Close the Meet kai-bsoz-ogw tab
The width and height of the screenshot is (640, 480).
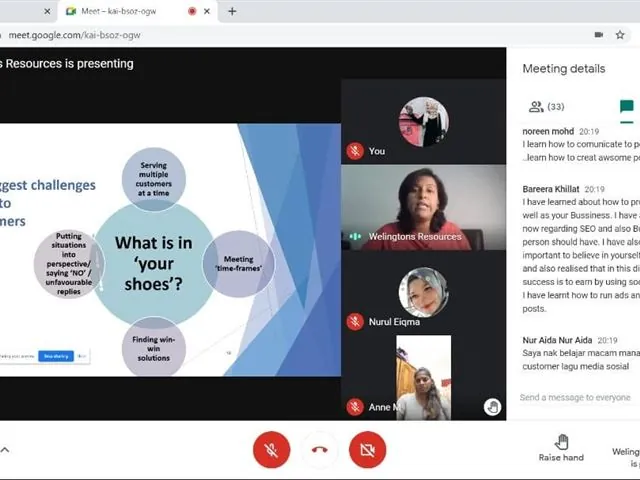coord(207,11)
